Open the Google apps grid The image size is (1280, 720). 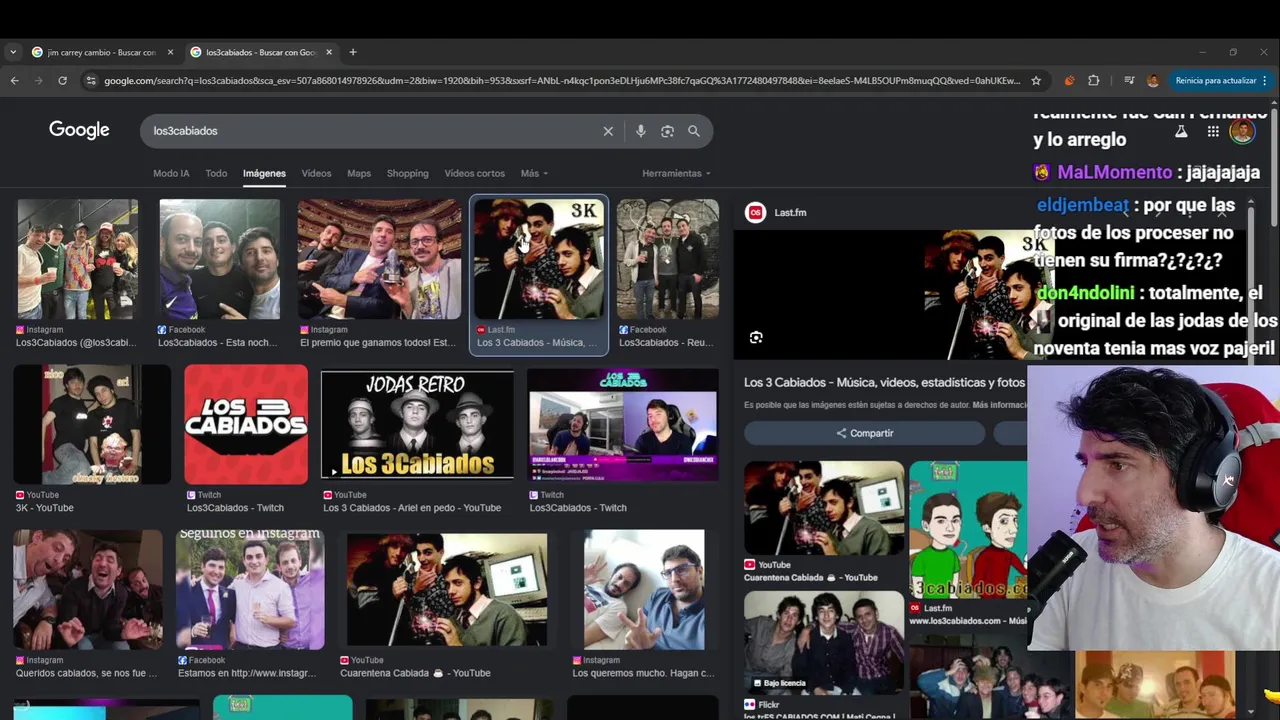(1212, 131)
